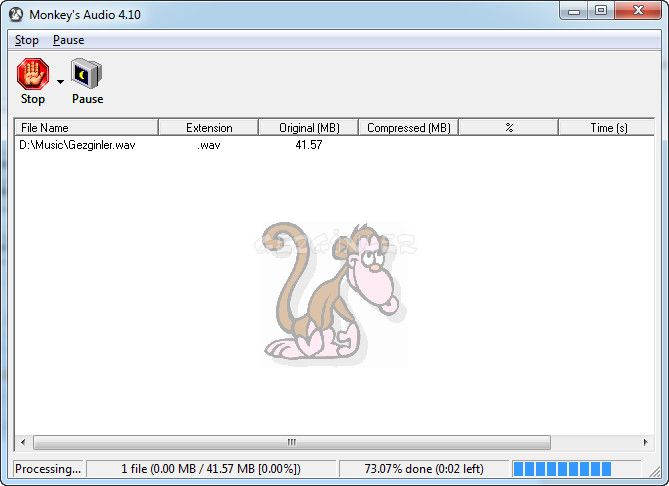This screenshot has height=486, width=669.
Task: Minimize the Monkey's Audio window
Action: 574,12
